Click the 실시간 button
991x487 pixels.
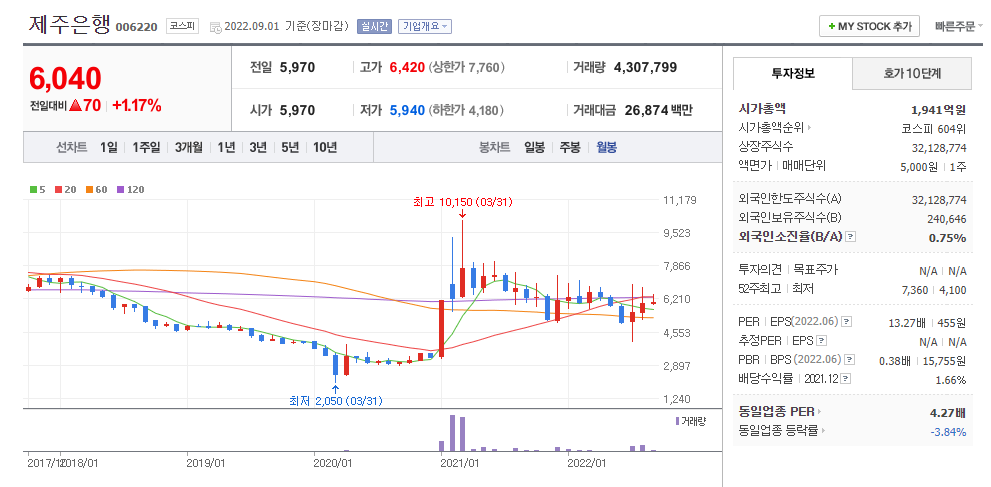point(374,27)
